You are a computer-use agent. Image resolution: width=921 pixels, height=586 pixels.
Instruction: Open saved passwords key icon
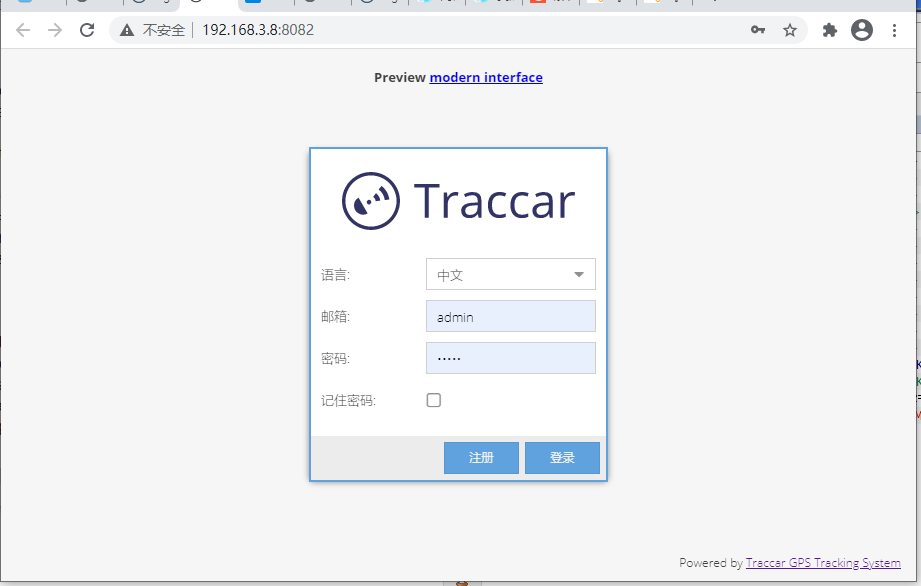tap(758, 30)
